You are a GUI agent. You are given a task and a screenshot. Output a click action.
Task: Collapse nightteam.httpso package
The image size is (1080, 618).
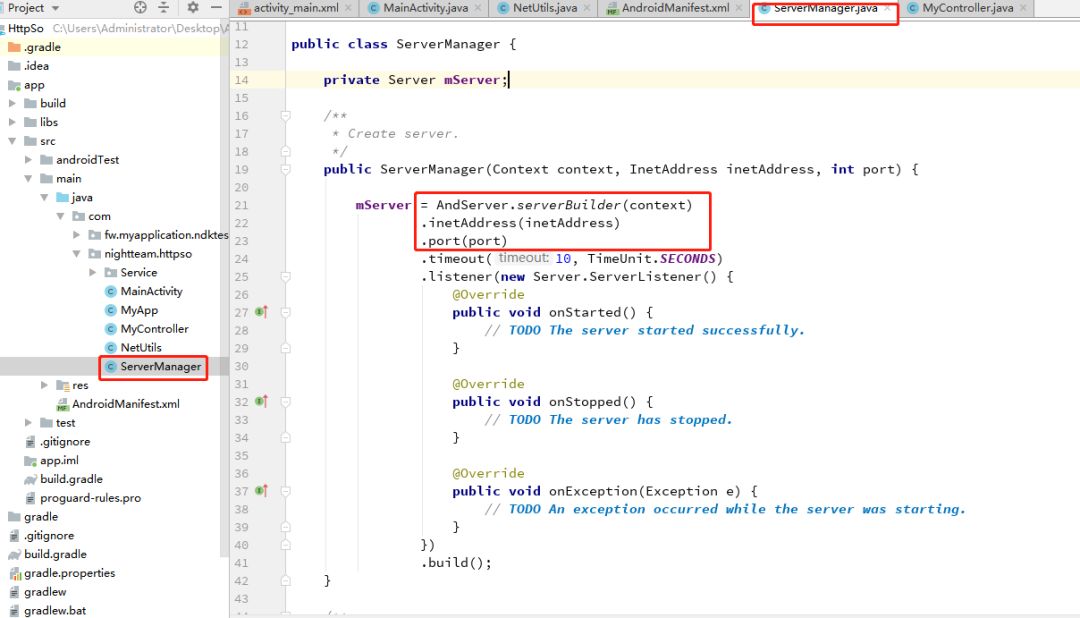click(x=76, y=254)
